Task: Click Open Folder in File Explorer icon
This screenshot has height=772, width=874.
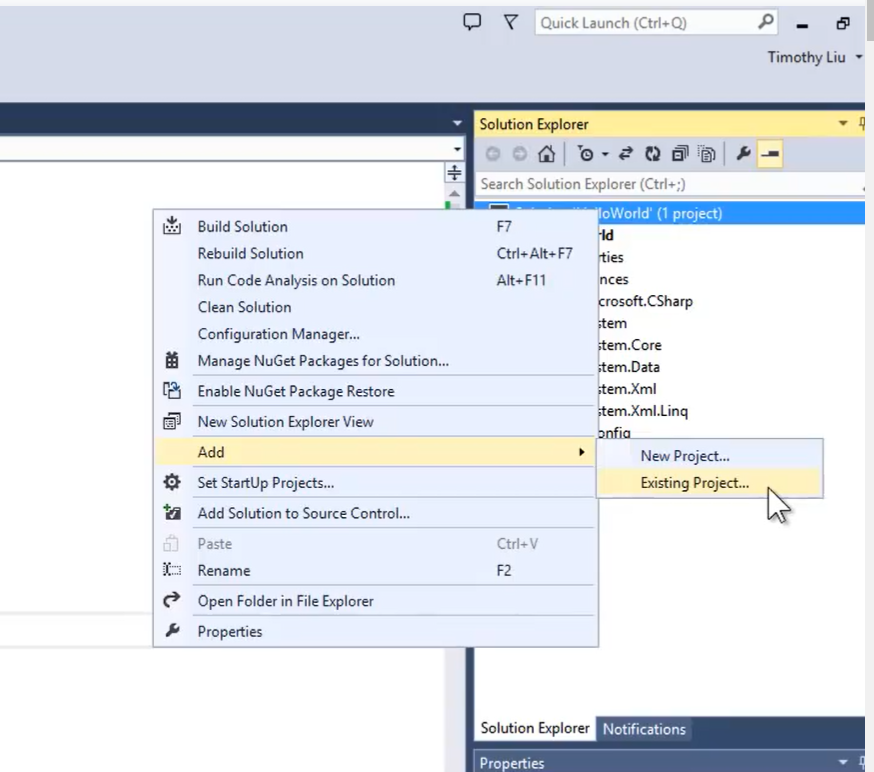Action: (x=172, y=600)
